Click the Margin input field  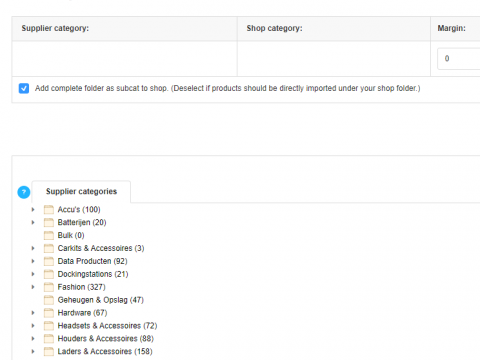point(459,59)
